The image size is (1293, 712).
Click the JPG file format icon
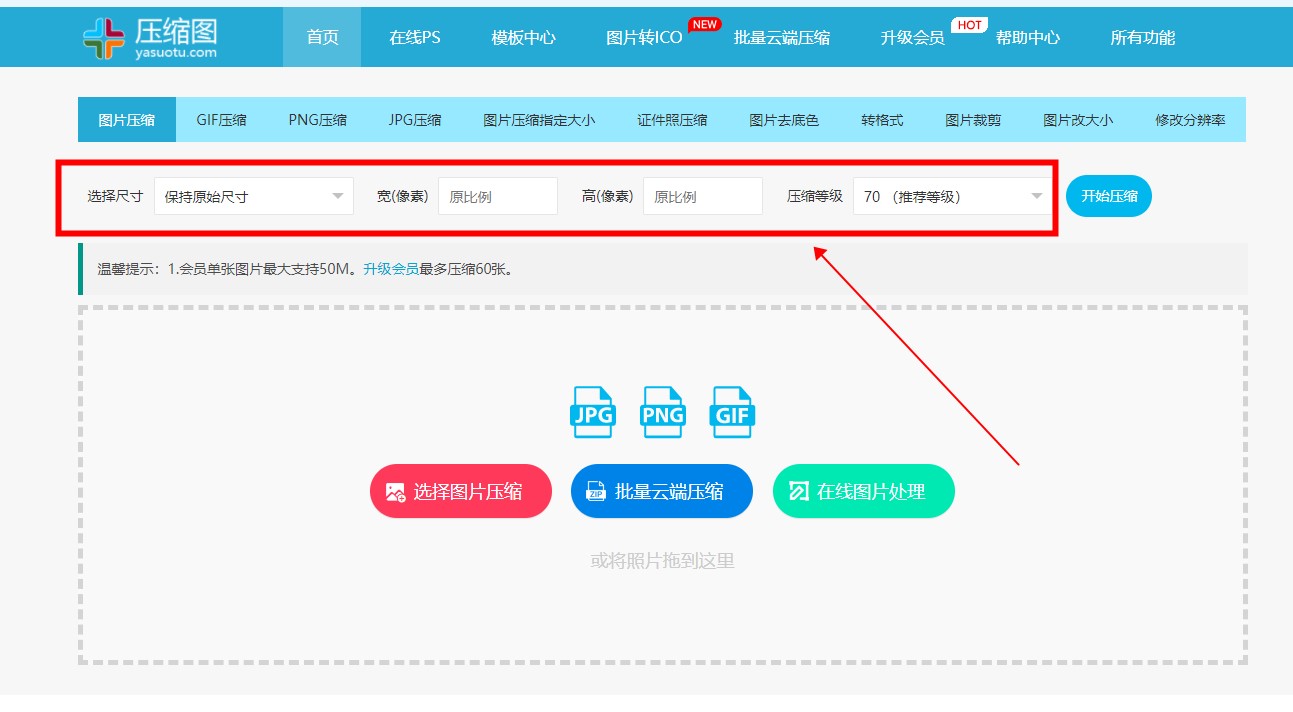point(593,412)
